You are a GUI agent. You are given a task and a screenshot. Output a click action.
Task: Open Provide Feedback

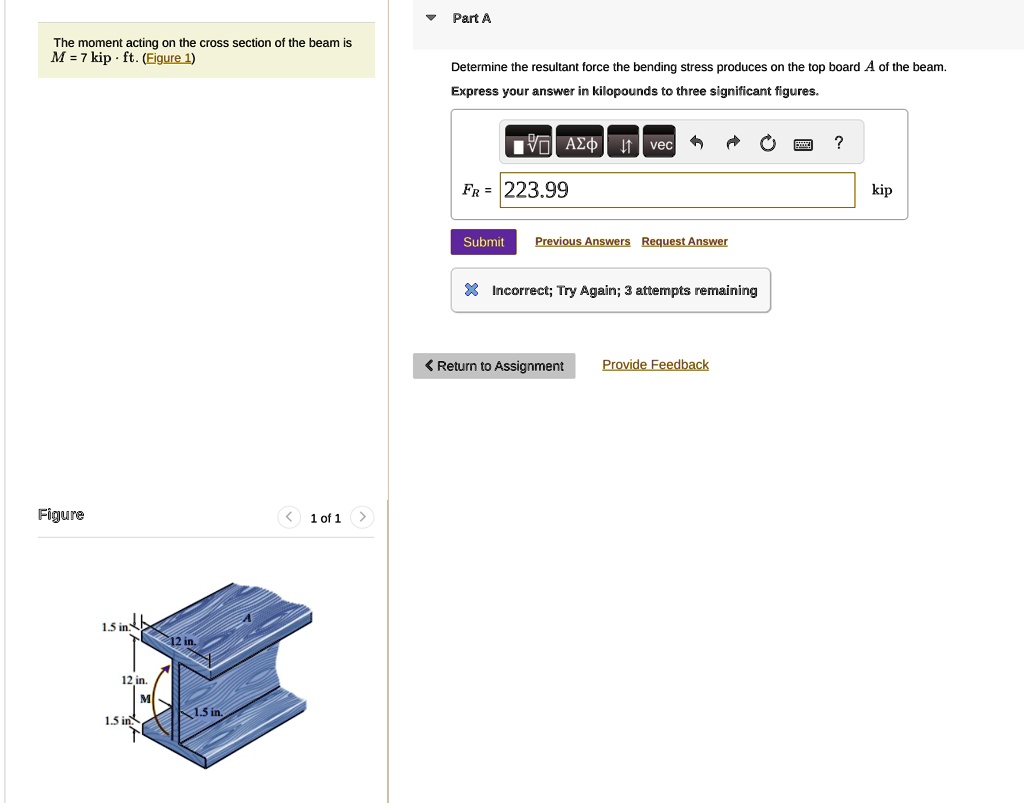coord(655,364)
